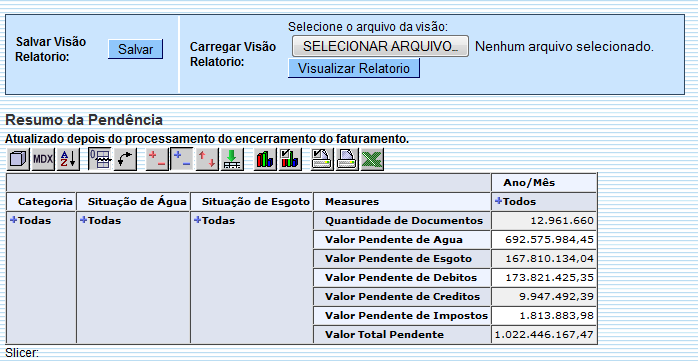Select the Valor Pendente de Esgoto label

coord(402,259)
